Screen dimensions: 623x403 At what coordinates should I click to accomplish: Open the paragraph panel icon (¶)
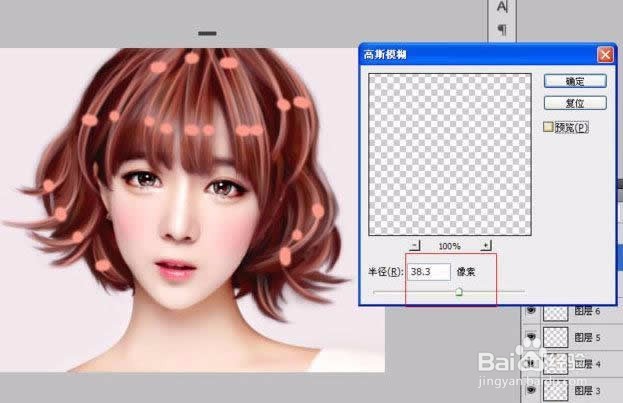[502, 29]
